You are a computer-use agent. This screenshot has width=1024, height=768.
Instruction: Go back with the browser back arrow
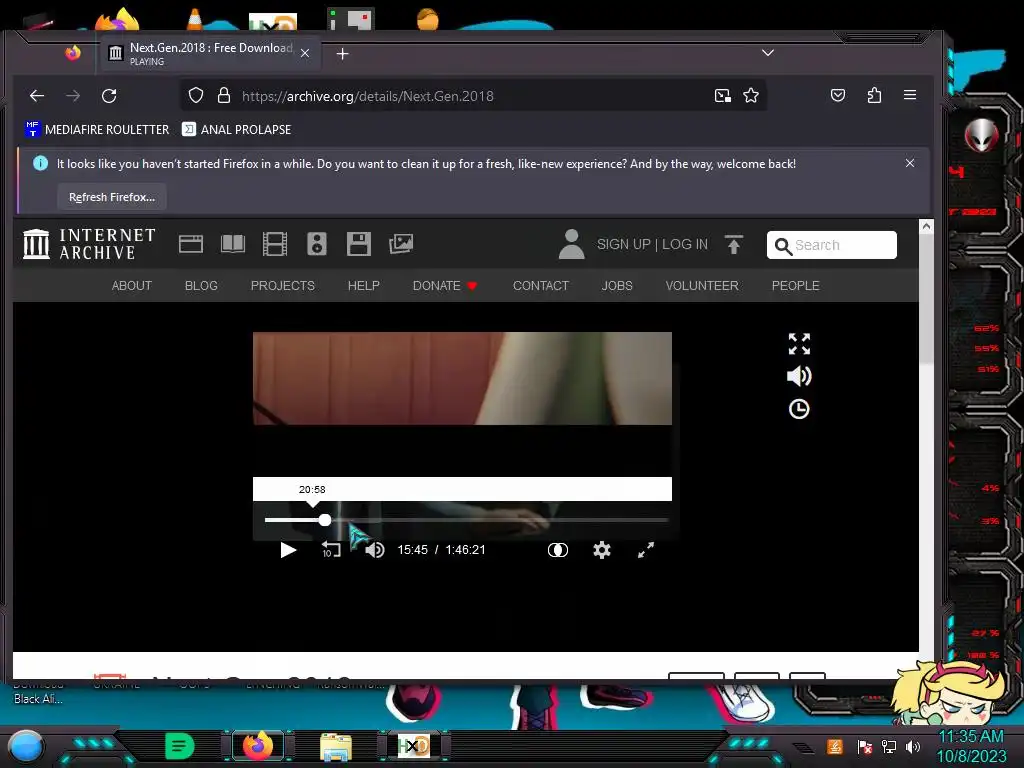(x=37, y=96)
